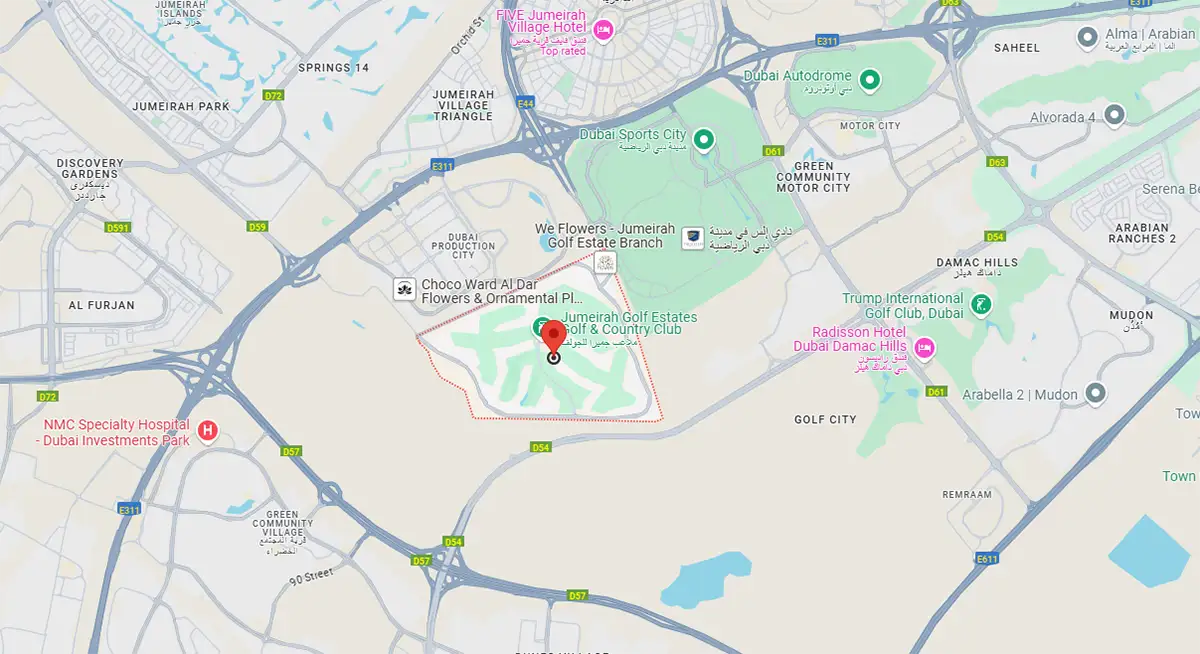Image resolution: width=1200 pixels, height=654 pixels.
Task: Select the We Flowers Jumeirah Golf Estate label
Action: pos(605,235)
